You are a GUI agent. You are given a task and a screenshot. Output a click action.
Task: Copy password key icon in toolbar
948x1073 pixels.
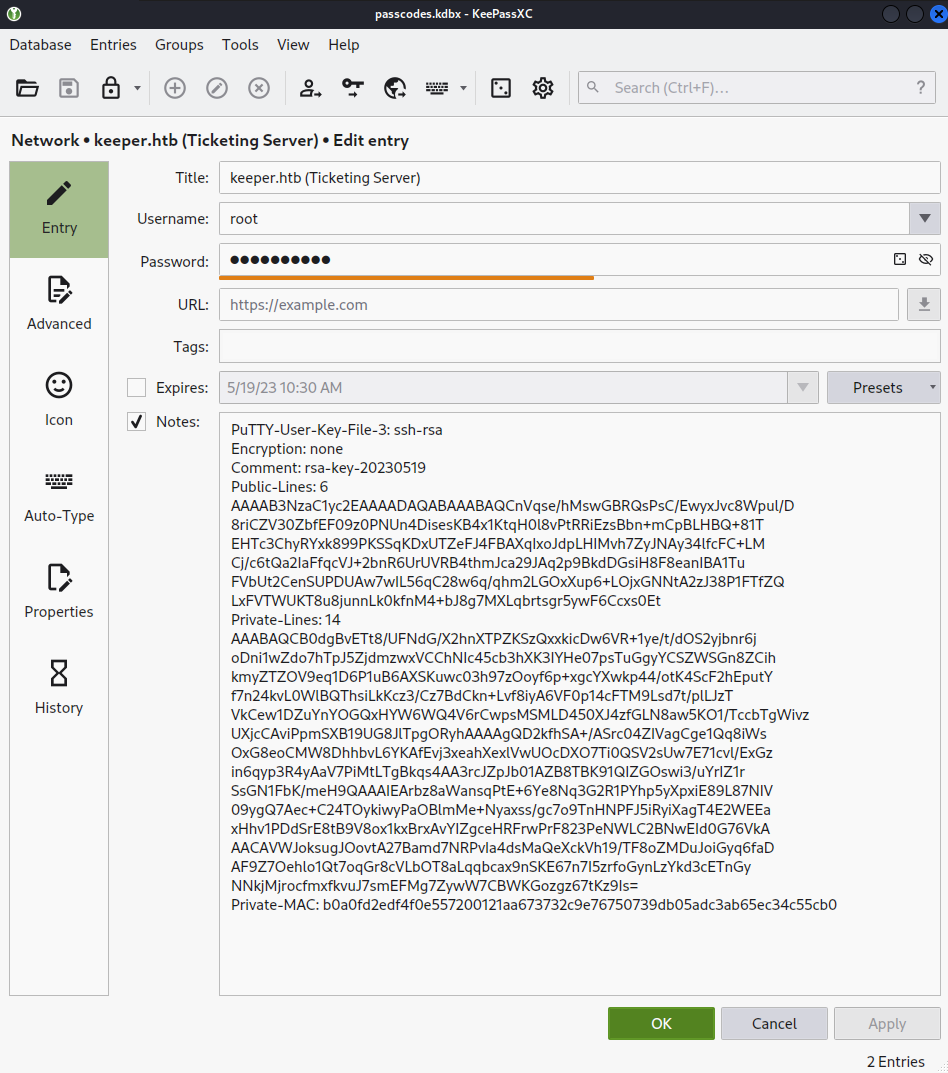pos(353,88)
